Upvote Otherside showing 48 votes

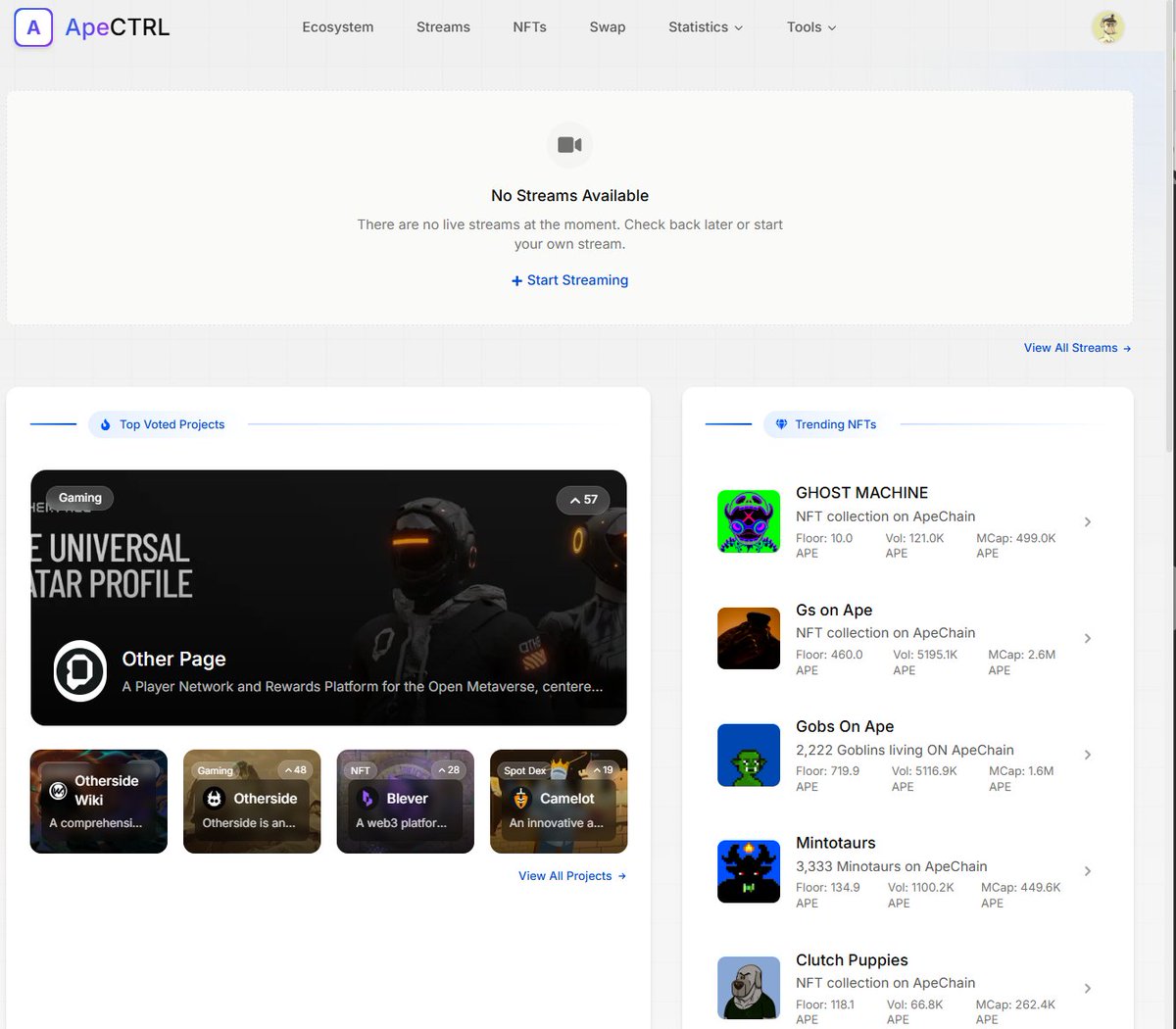pyautogui.click(x=295, y=769)
